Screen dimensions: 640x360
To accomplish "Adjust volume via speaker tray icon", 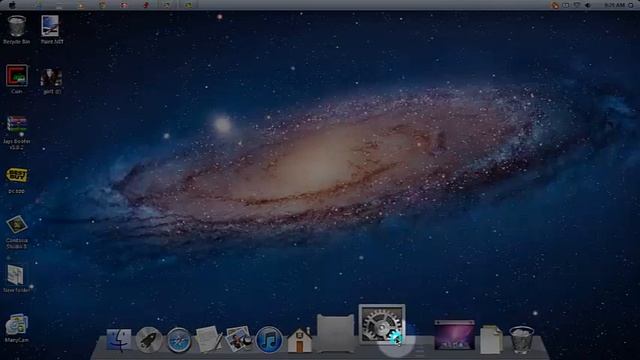I will pyautogui.click(x=588, y=5).
